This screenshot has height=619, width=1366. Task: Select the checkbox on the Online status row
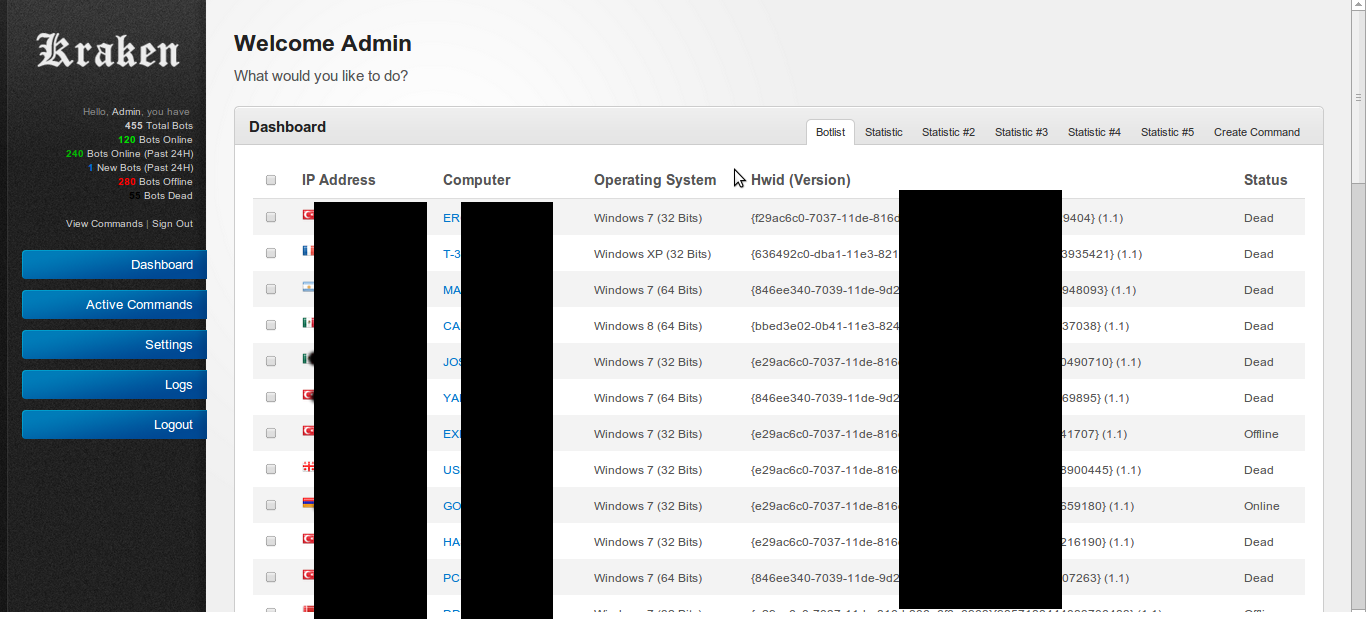pyautogui.click(x=271, y=506)
